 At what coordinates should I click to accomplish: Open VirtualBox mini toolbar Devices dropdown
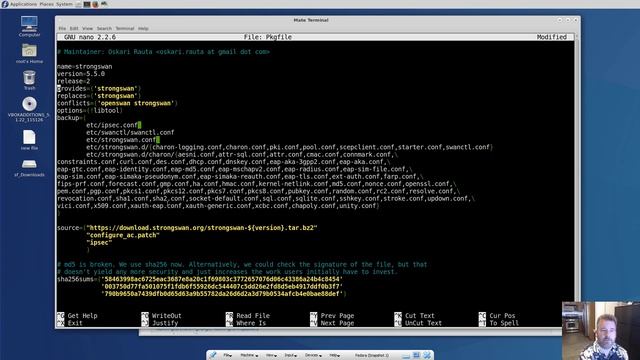pos(313,356)
